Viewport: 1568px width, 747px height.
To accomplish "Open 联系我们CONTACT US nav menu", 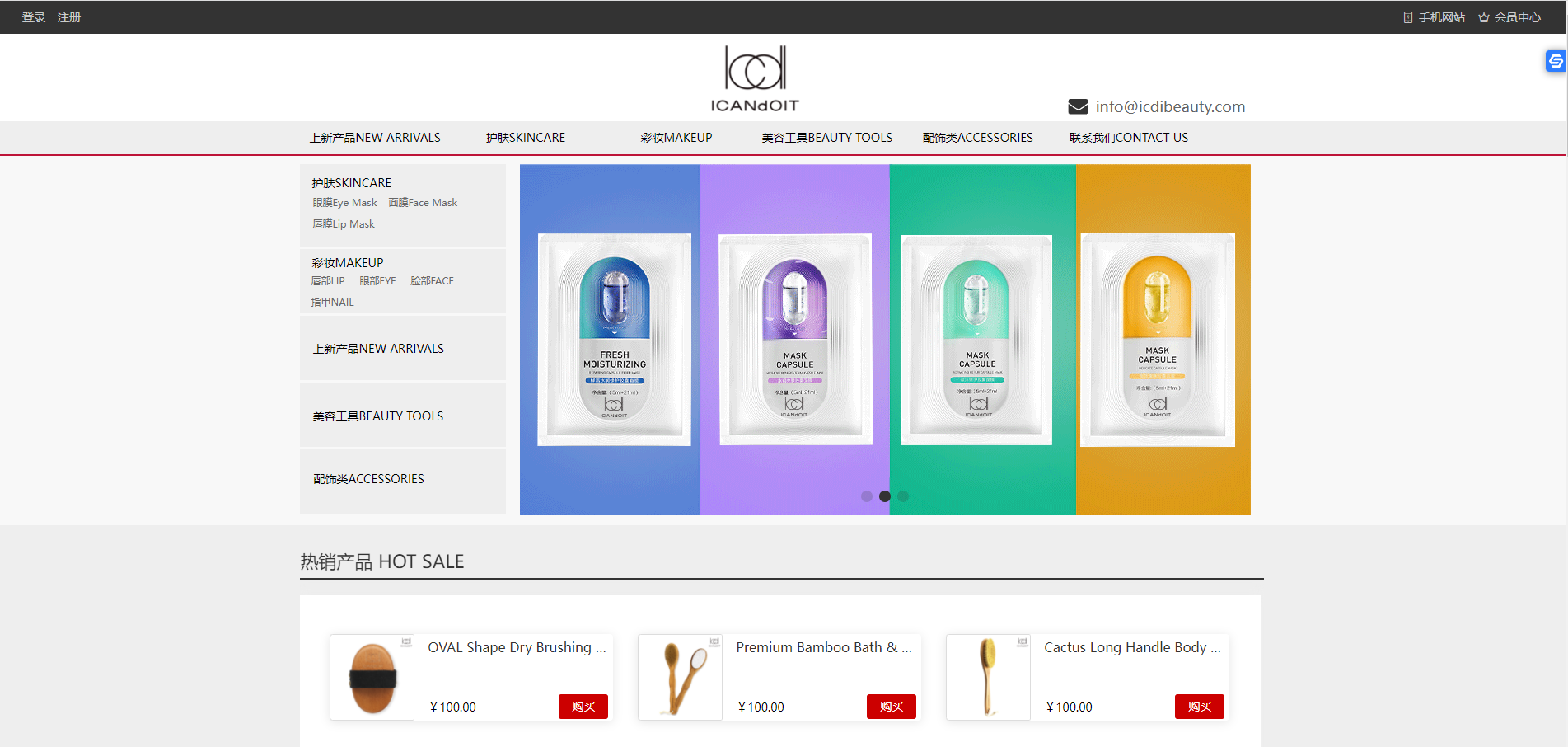I will 1129,138.
